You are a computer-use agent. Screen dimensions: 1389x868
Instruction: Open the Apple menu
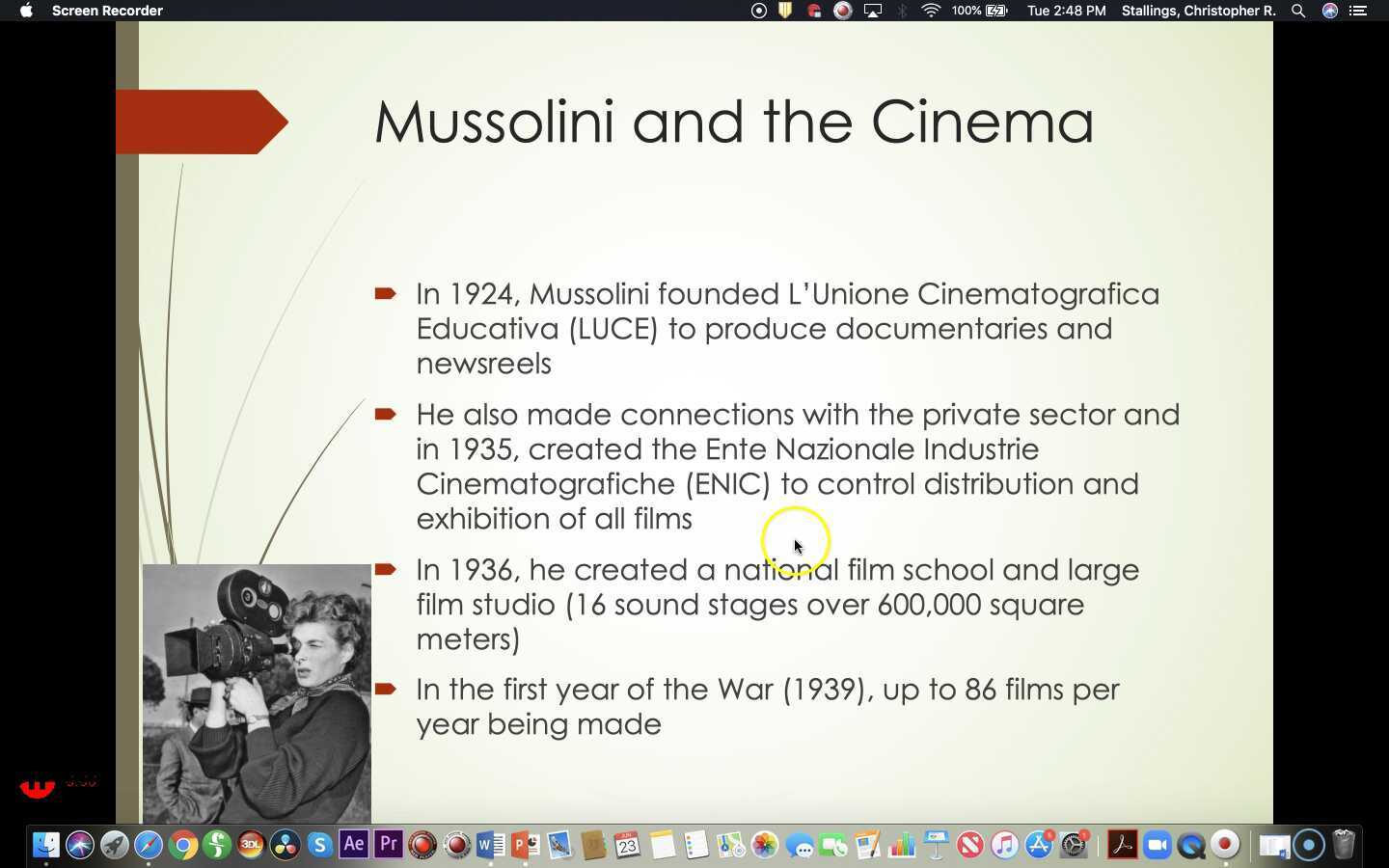[26, 11]
